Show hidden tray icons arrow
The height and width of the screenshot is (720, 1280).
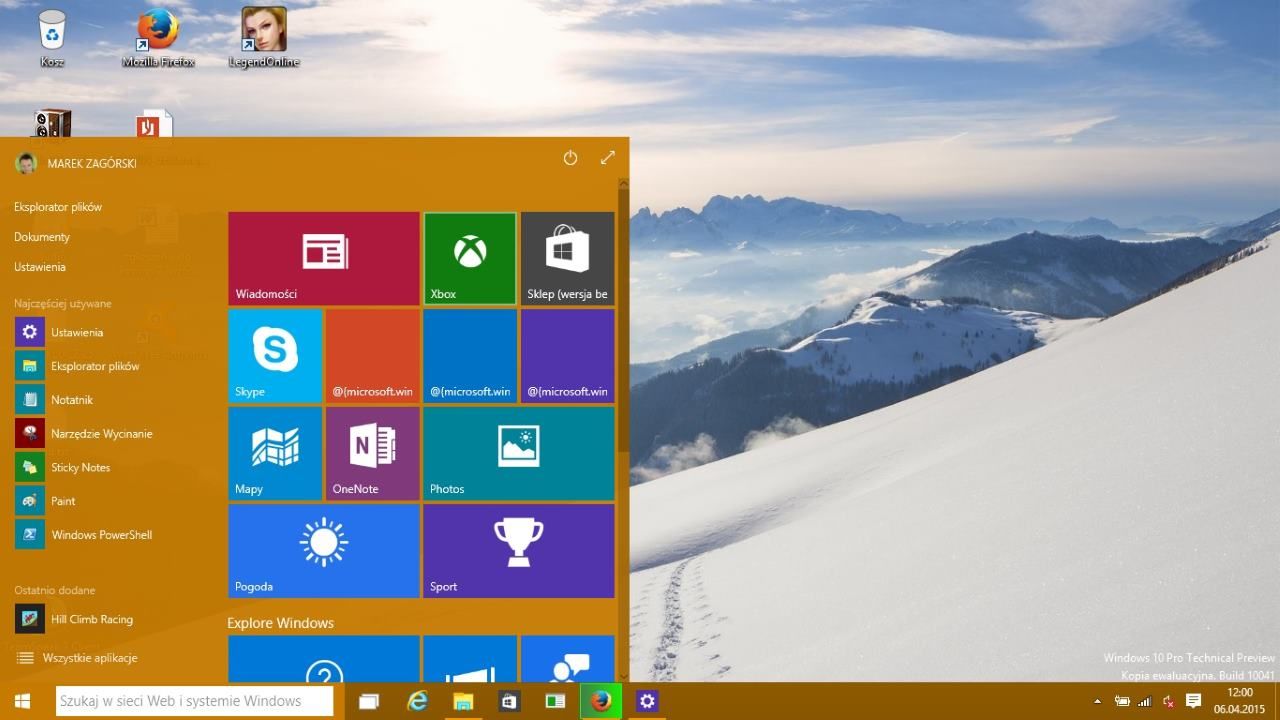tap(1098, 702)
